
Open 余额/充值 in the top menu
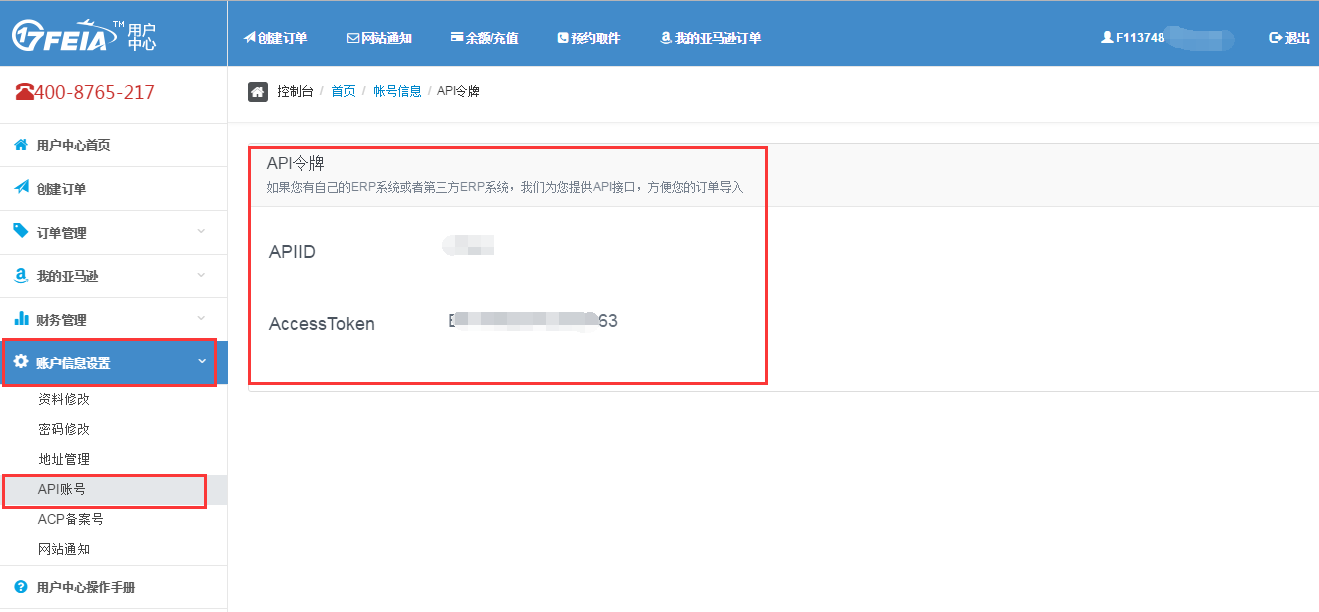click(484, 38)
